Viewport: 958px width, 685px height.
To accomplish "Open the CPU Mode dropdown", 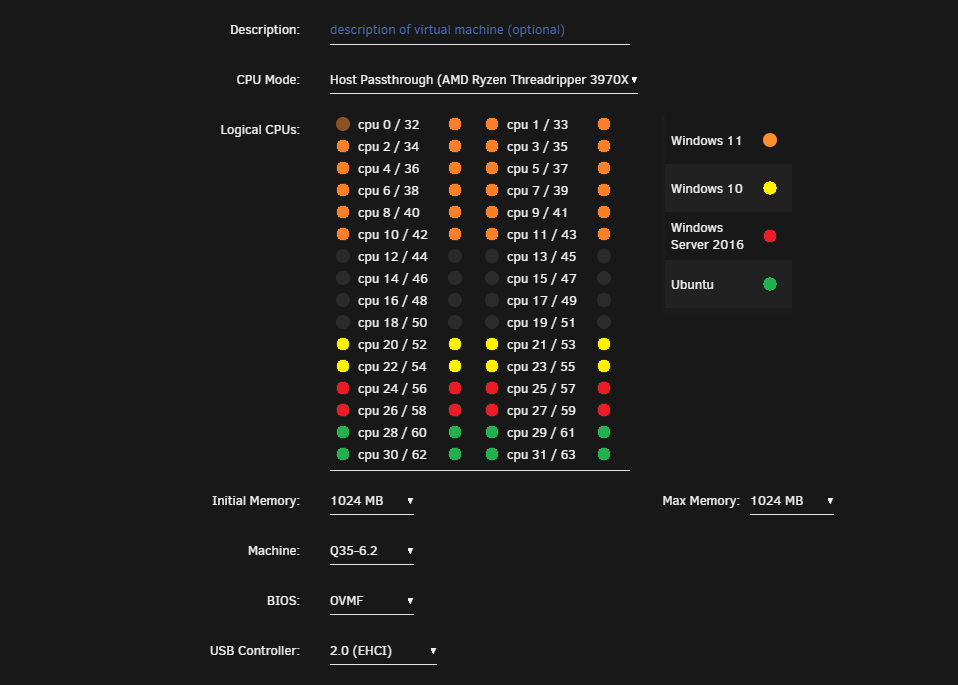I will point(484,80).
